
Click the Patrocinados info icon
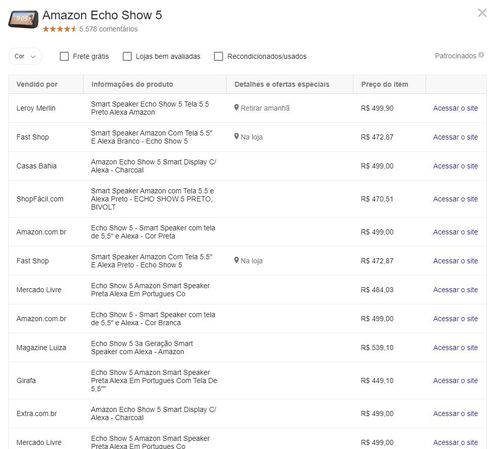pos(481,55)
